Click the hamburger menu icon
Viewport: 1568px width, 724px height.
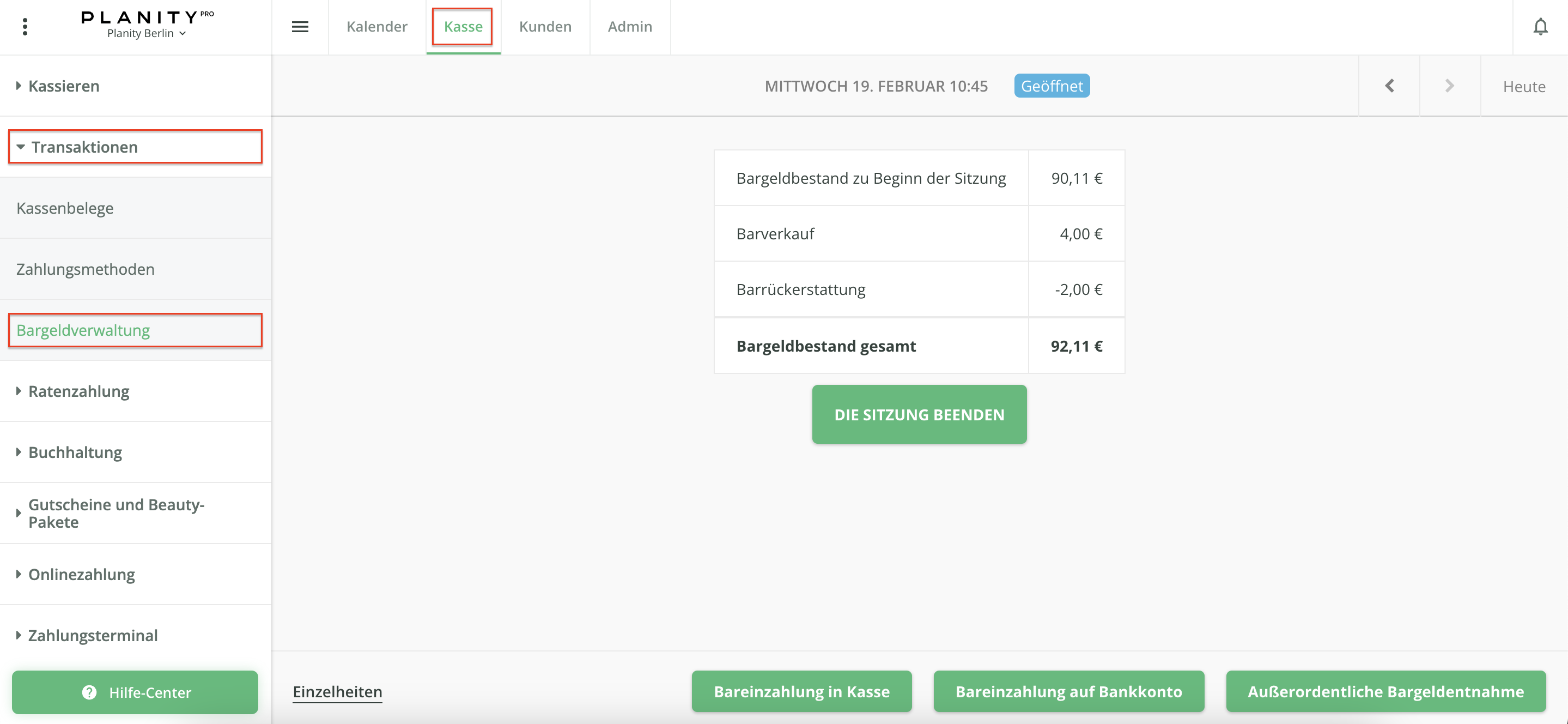(x=300, y=27)
